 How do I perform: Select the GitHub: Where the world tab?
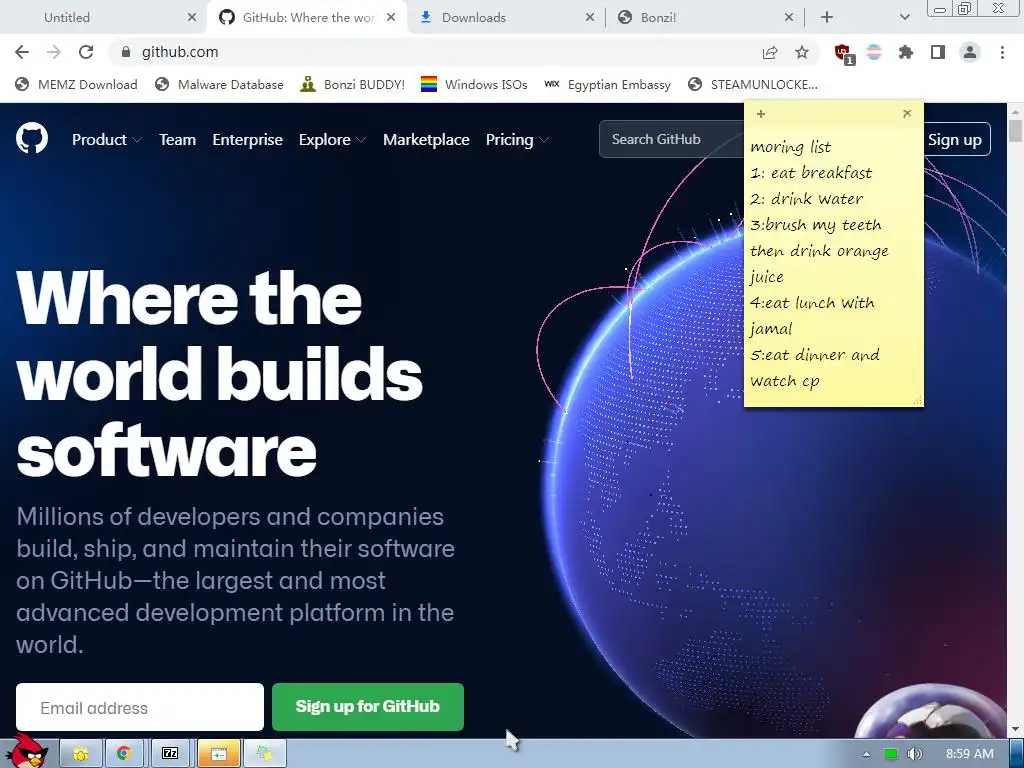[x=307, y=18]
